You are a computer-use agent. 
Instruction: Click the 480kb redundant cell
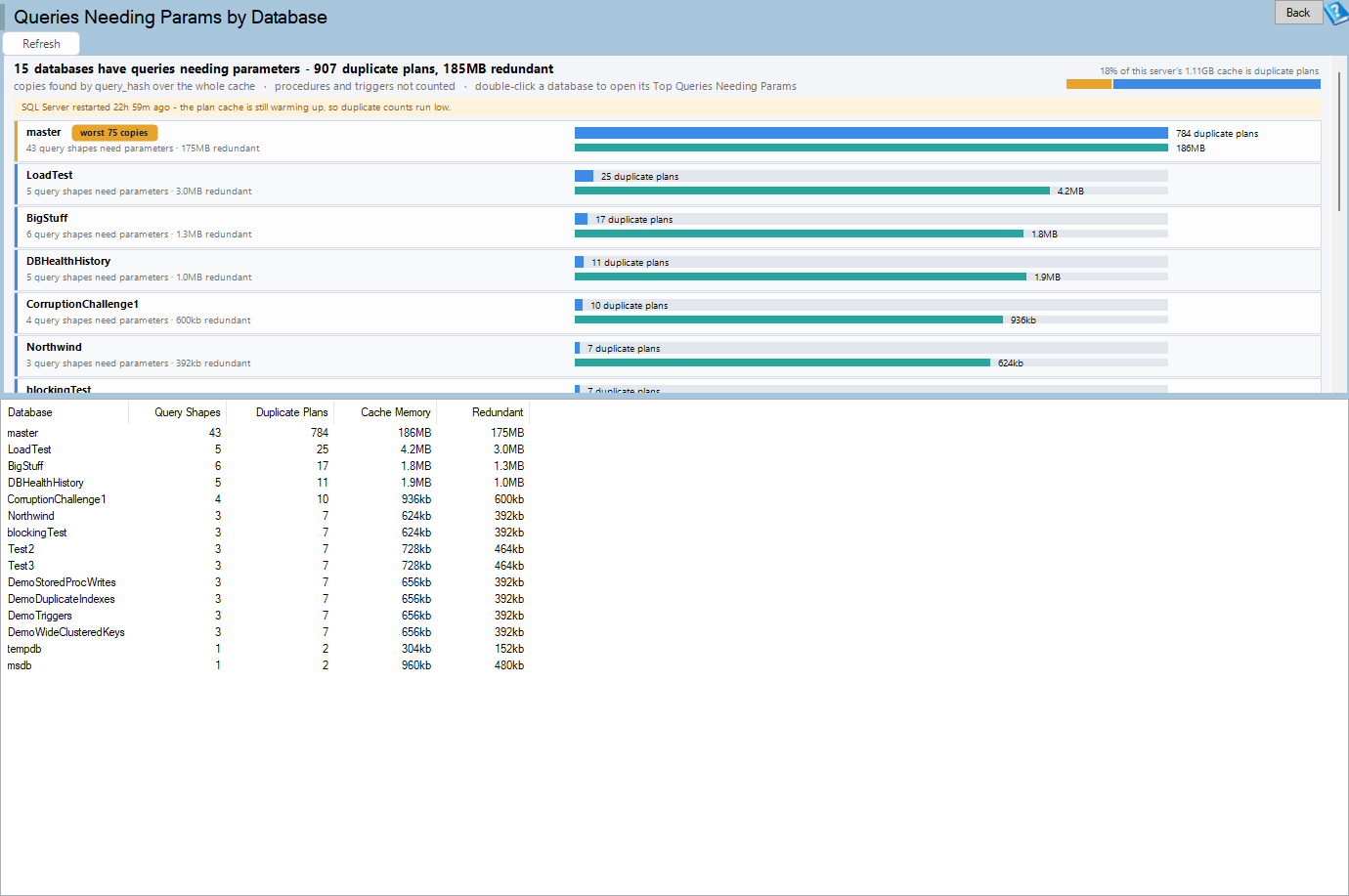click(x=509, y=665)
